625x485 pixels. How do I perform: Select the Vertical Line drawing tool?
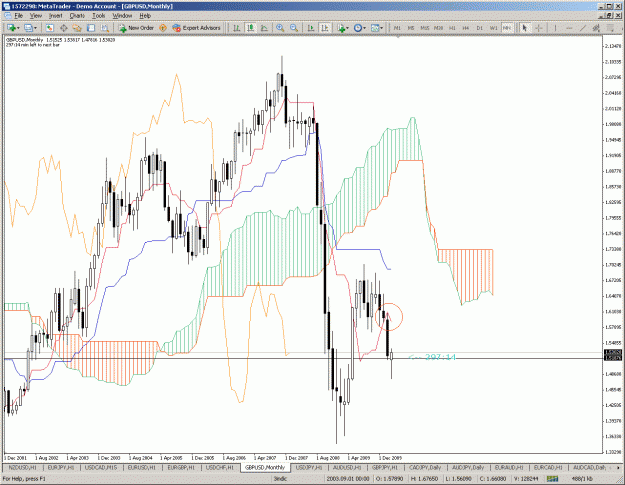point(555,28)
